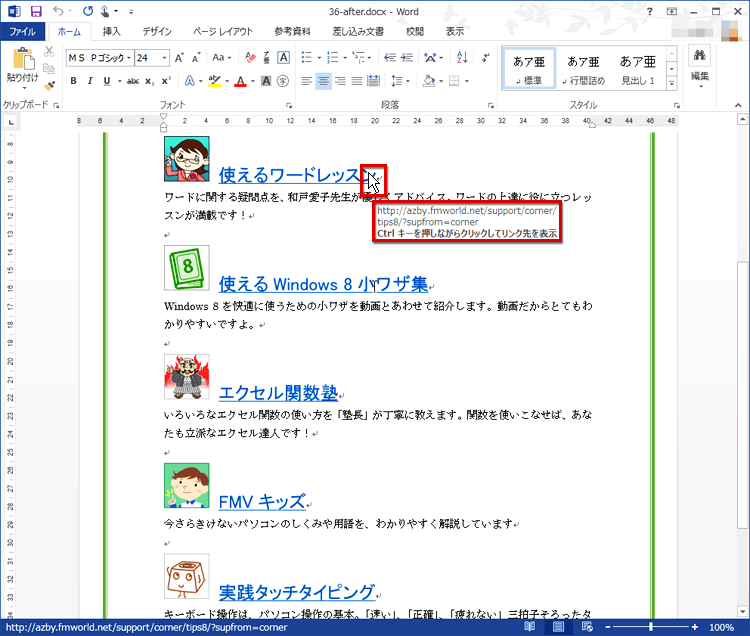Click the enclosed character icon

[283, 81]
